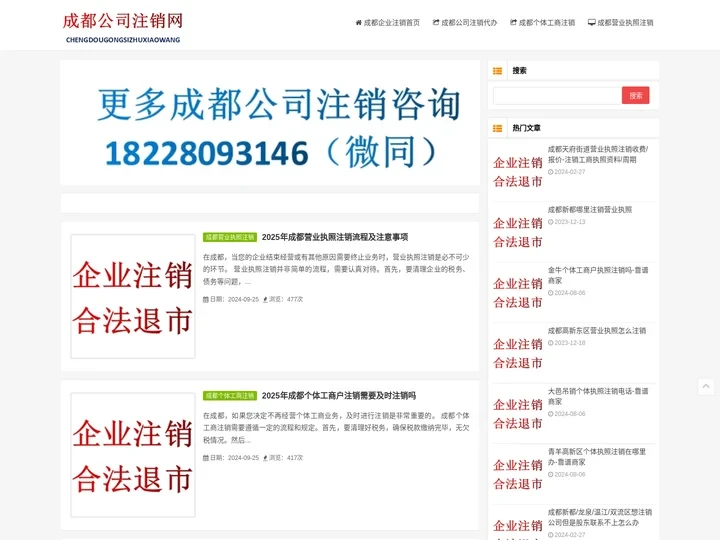Click the date 2024-02-27 under 成都天府街道 article
This screenshot has height=540, width=720.
pyautogui.click(x=570, y=172)
